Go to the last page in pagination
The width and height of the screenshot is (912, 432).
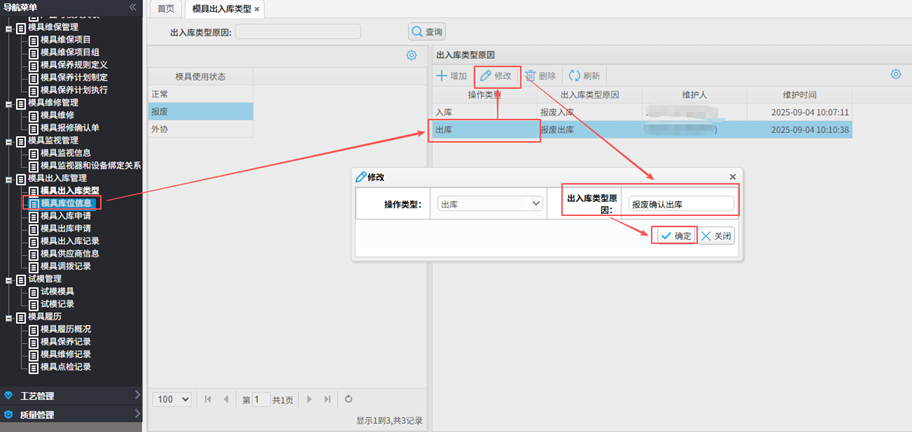point(327,399)
